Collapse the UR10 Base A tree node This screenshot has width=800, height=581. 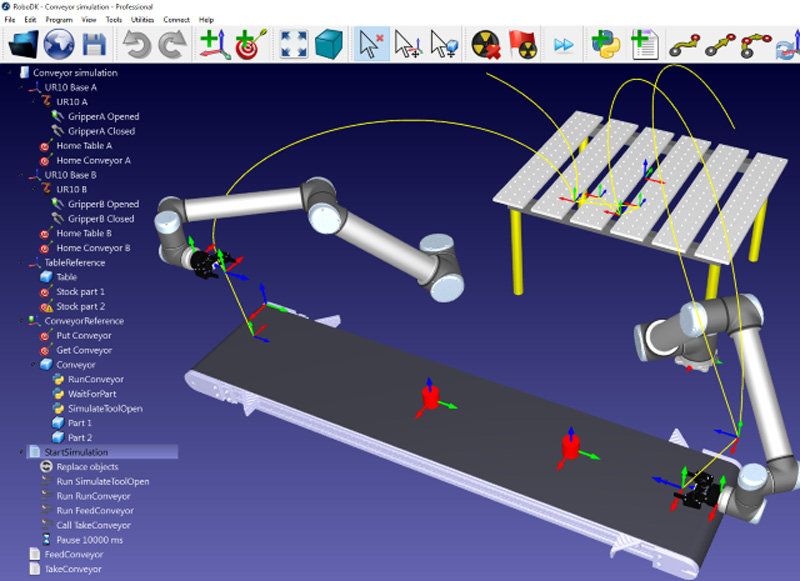click(x=22, y=87)
